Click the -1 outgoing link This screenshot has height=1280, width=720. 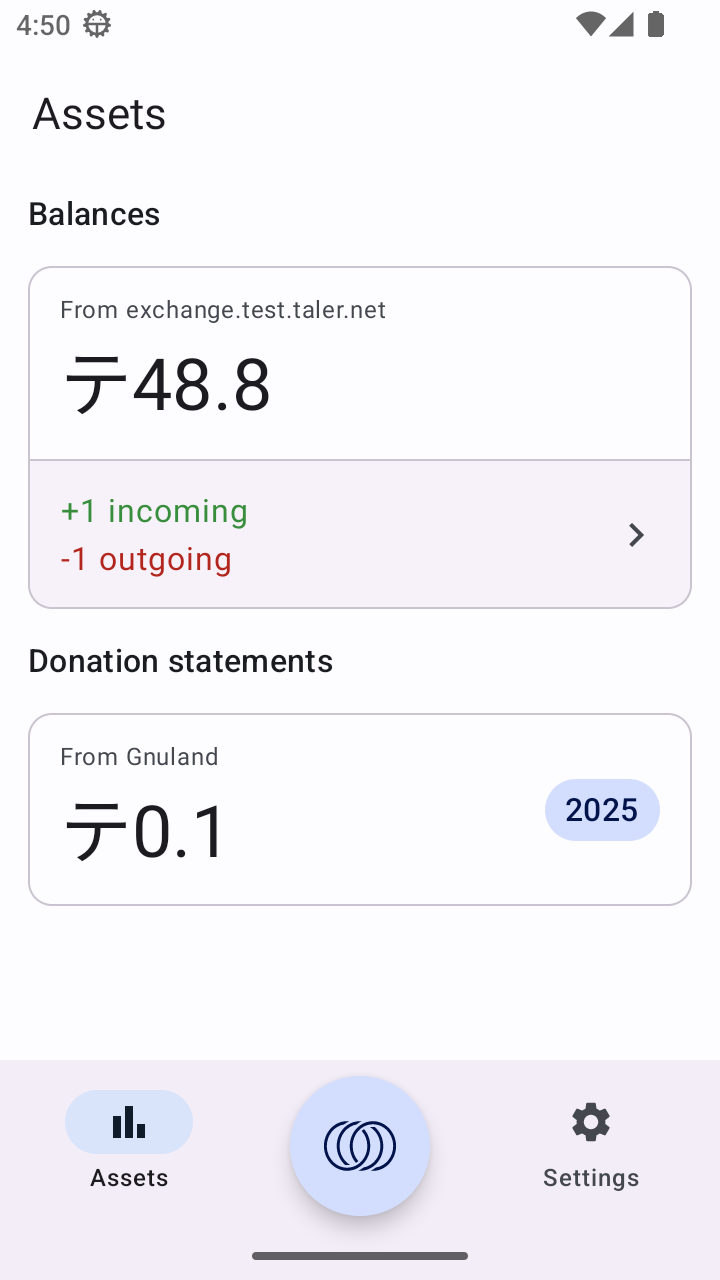(x=146, y=559)
